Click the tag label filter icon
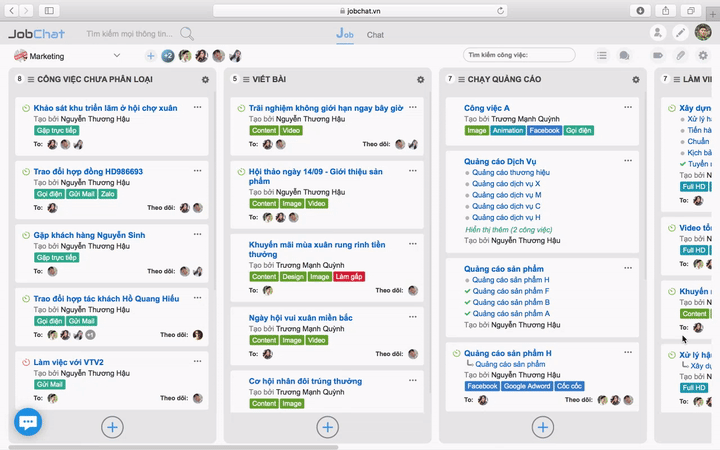Viewport: 720px width, 450px height. point(658,56)
